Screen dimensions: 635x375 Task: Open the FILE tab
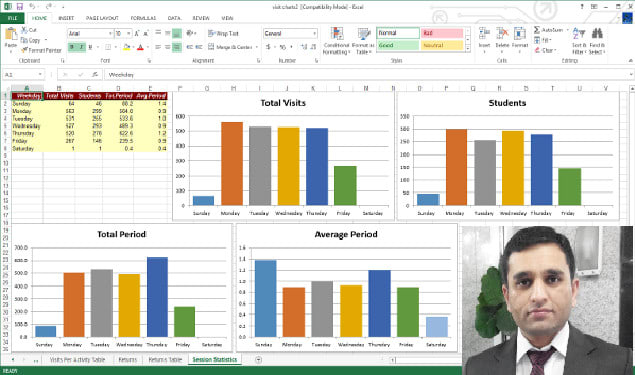point(12,18)
